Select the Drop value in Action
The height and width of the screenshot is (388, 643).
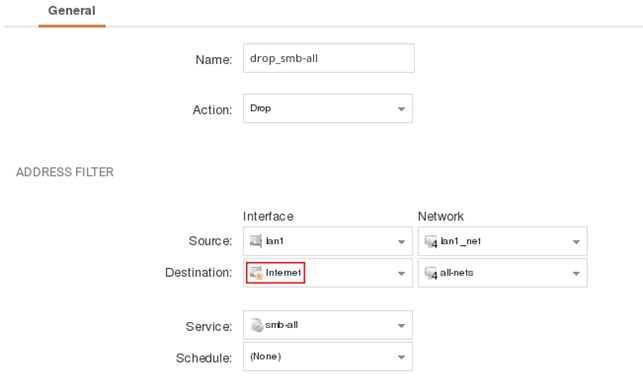point(261,108)
